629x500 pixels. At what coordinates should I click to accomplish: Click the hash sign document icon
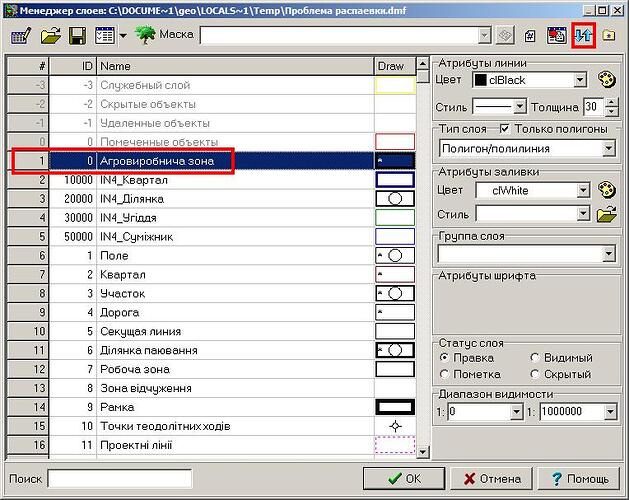tap(530, 36)
